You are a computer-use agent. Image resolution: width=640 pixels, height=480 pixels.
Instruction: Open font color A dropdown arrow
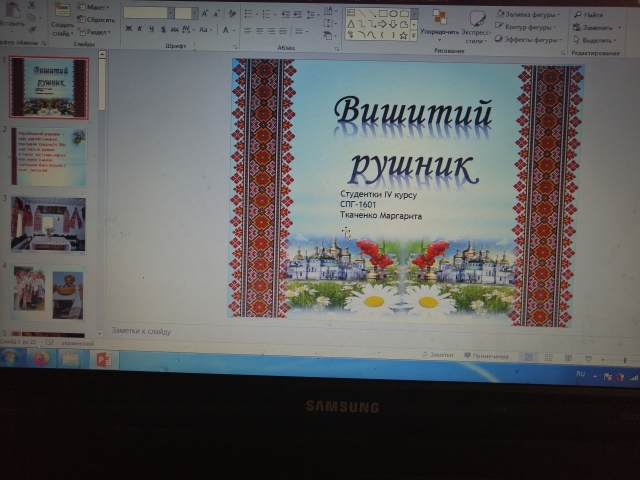pyautogui.click(x=235, y=31)
